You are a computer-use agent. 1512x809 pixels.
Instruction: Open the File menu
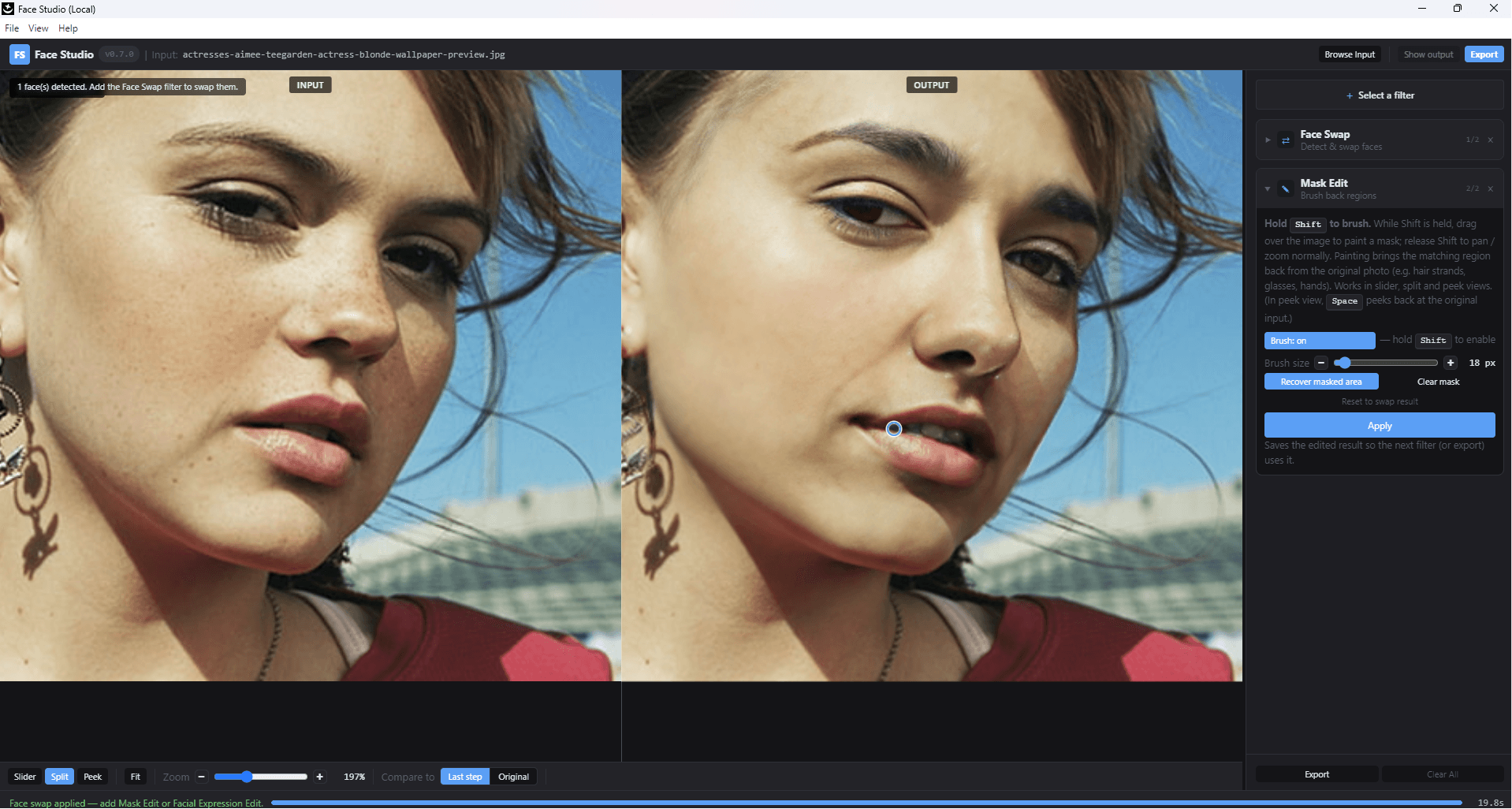click(12, 28)
